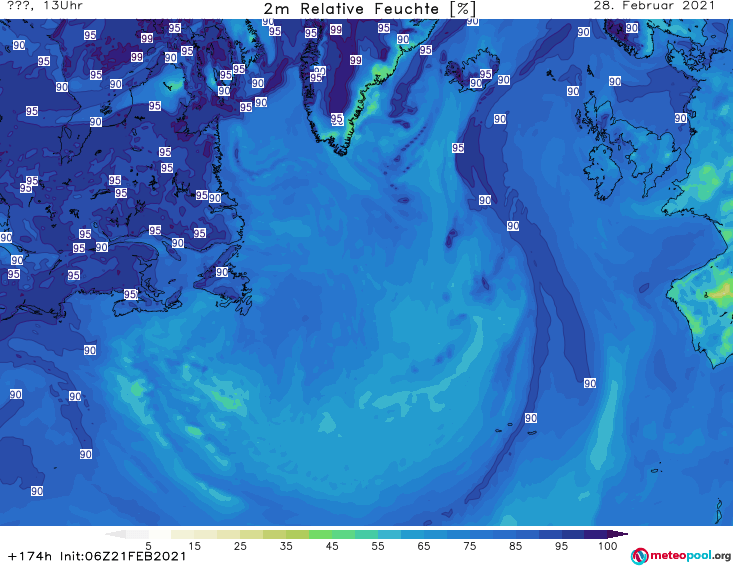Click the "45" tick on the color scale
The height and width of the screenshot is (566, 733).
[x=332, y=546]
